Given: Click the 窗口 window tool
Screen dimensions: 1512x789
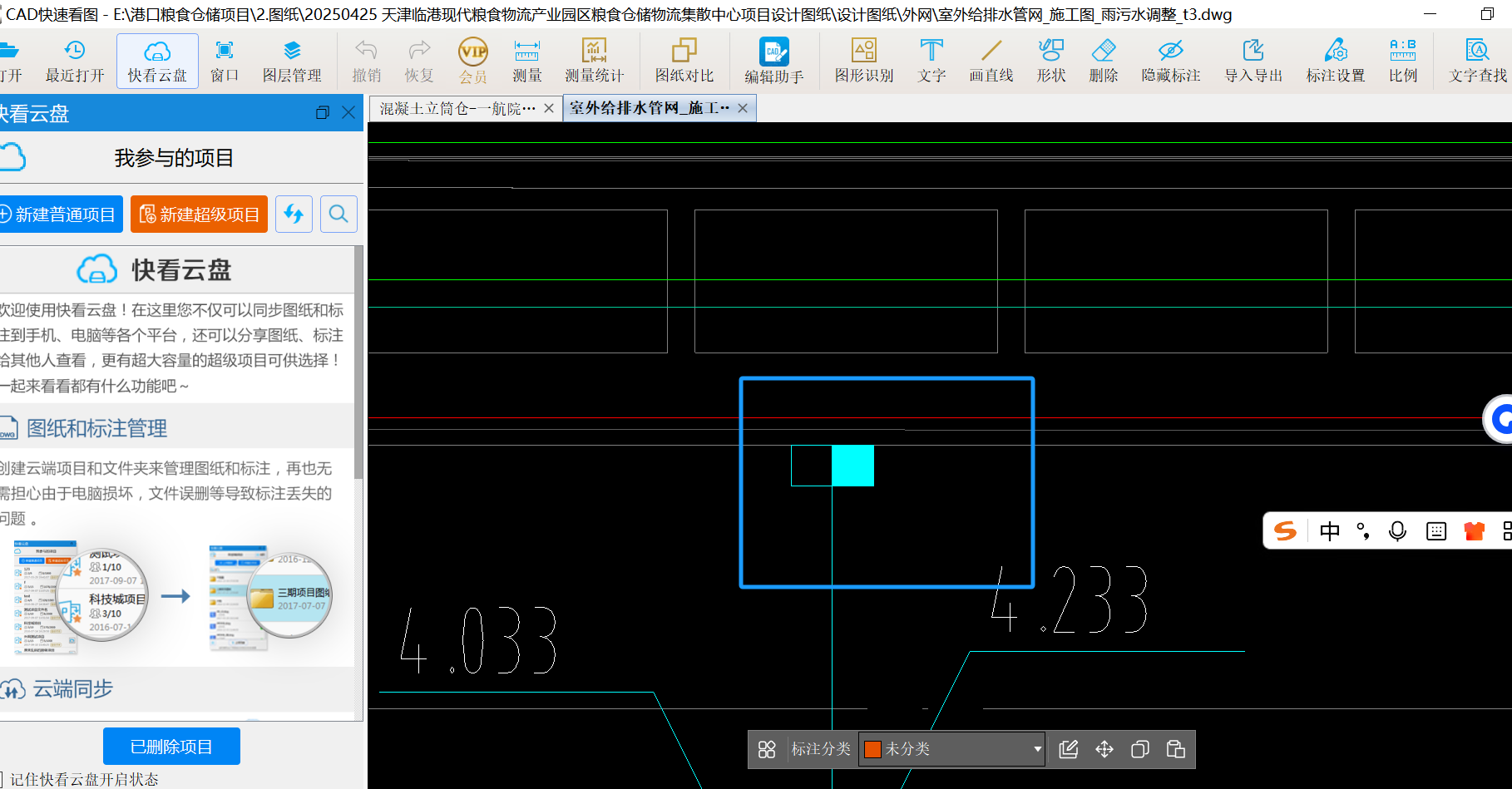Looking at the screenshot, I should [225, 61].
